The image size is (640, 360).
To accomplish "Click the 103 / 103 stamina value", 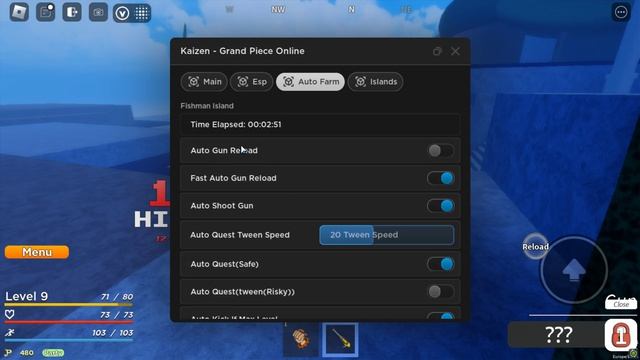I will pyautogui.click(x=113, y=333).
